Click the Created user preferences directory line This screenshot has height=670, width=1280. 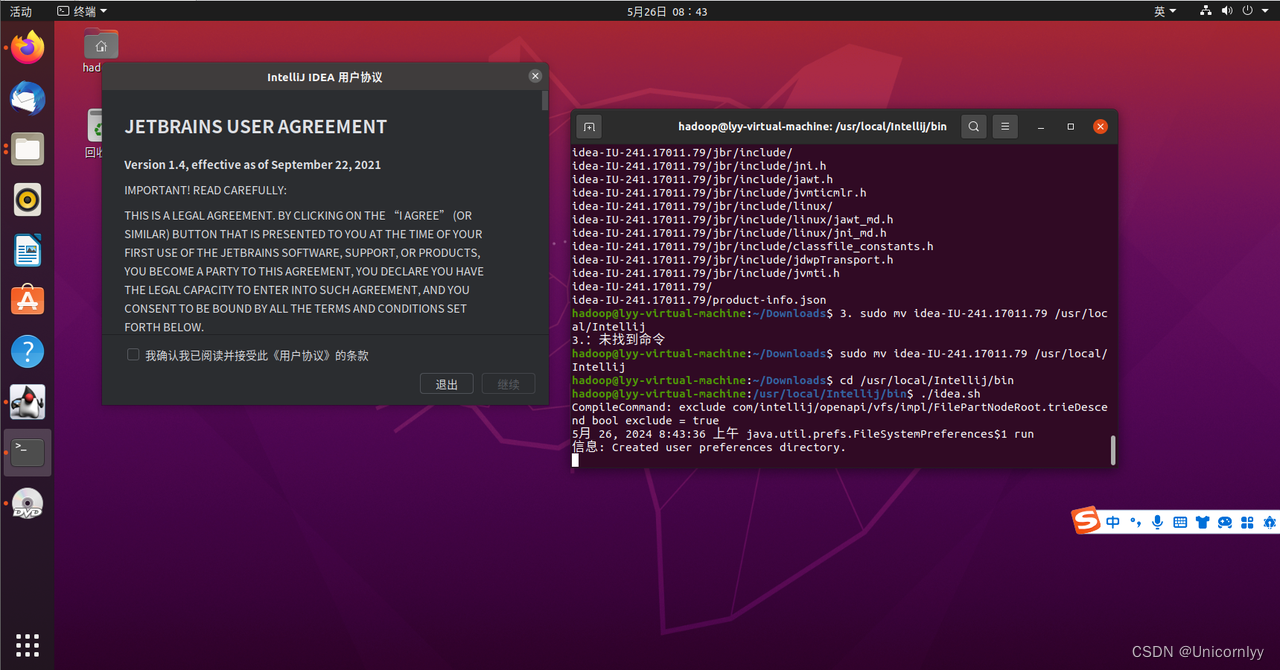click(709, 447)
